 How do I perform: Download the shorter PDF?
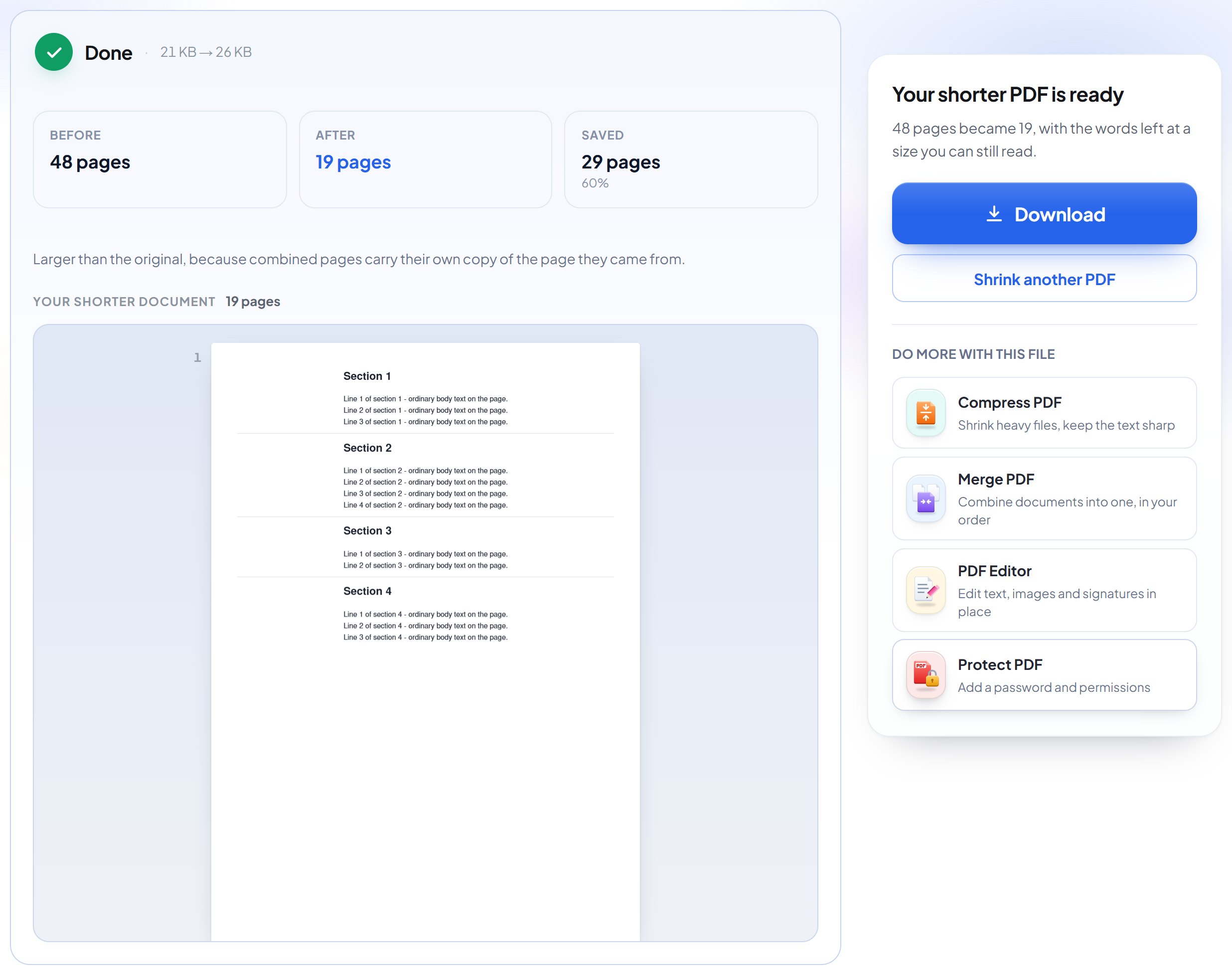click(1044, 213)
